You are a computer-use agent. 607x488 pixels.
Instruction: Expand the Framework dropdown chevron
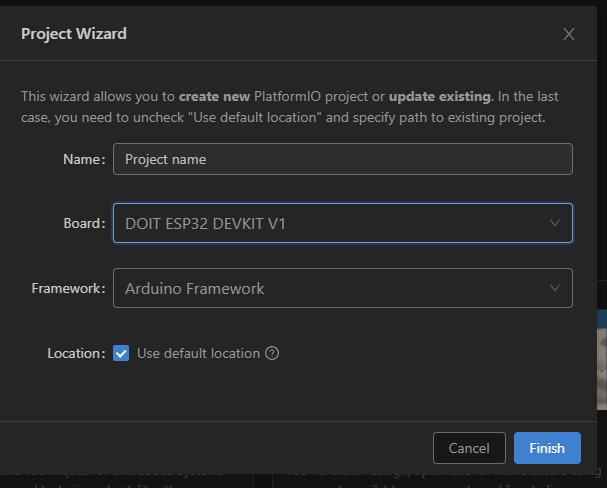click(x=555, y=288)
